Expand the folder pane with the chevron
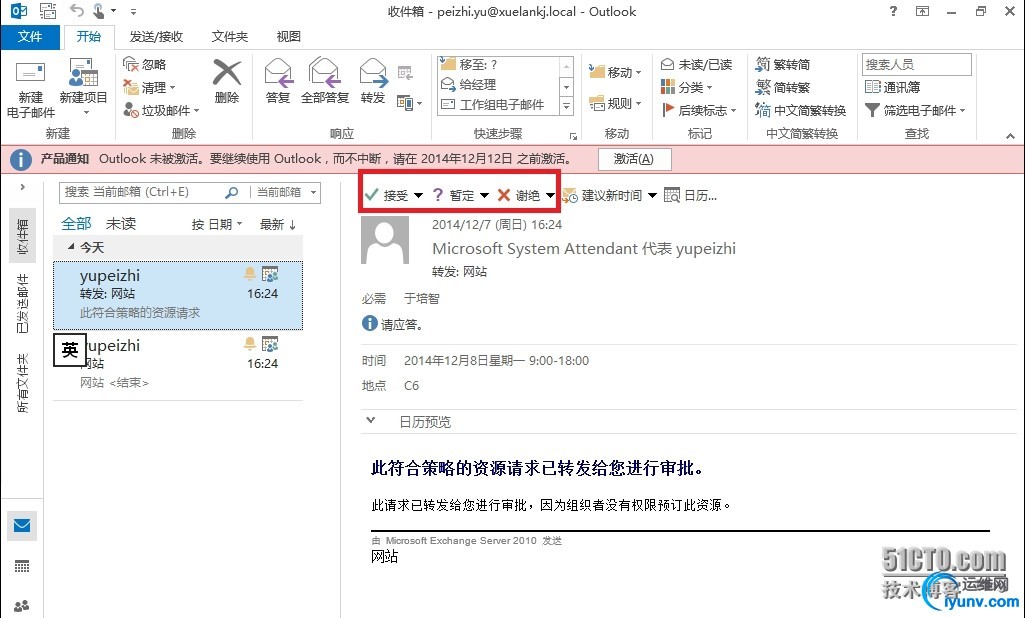This screenshot has height=618, width=1025. 23,187
